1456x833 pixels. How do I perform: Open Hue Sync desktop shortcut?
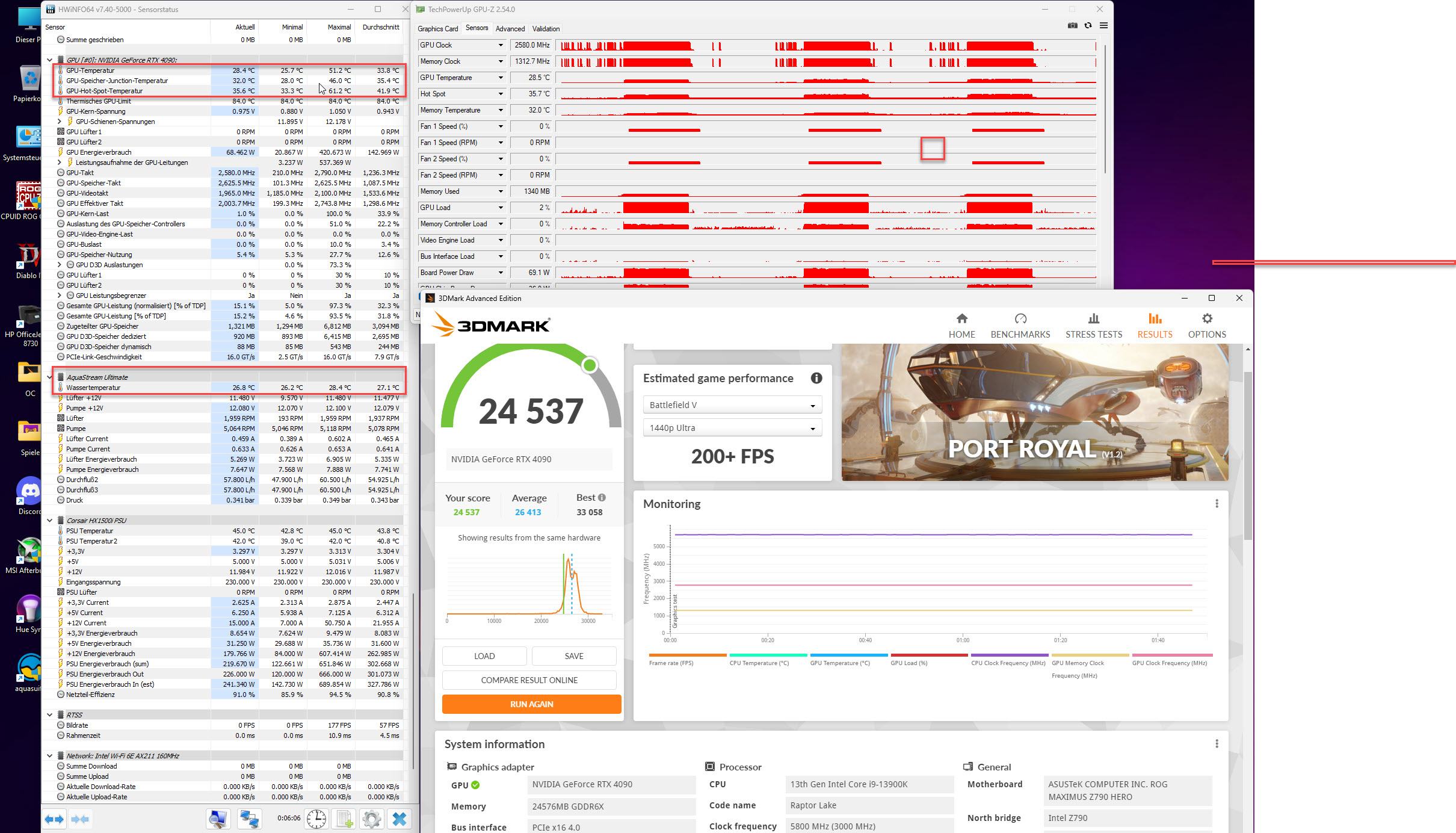29,614
